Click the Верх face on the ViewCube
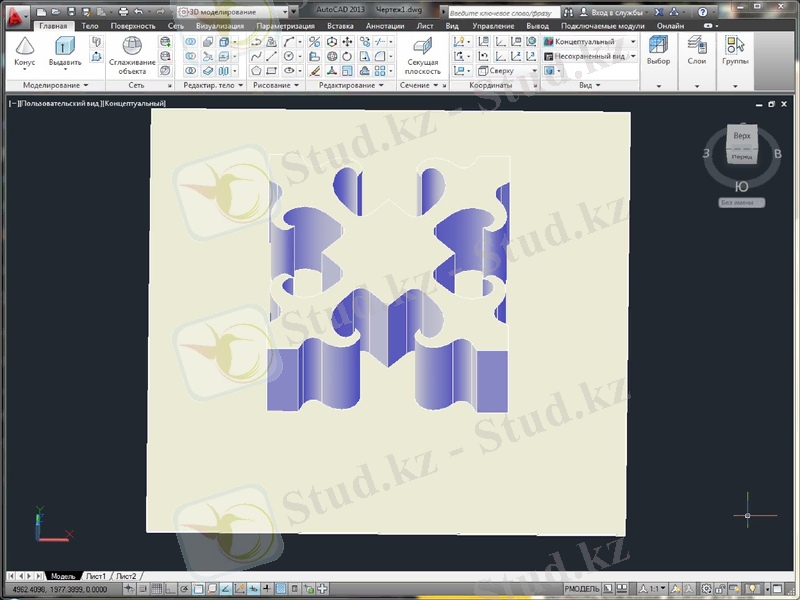800x600 pixels. tap(742, 135)
